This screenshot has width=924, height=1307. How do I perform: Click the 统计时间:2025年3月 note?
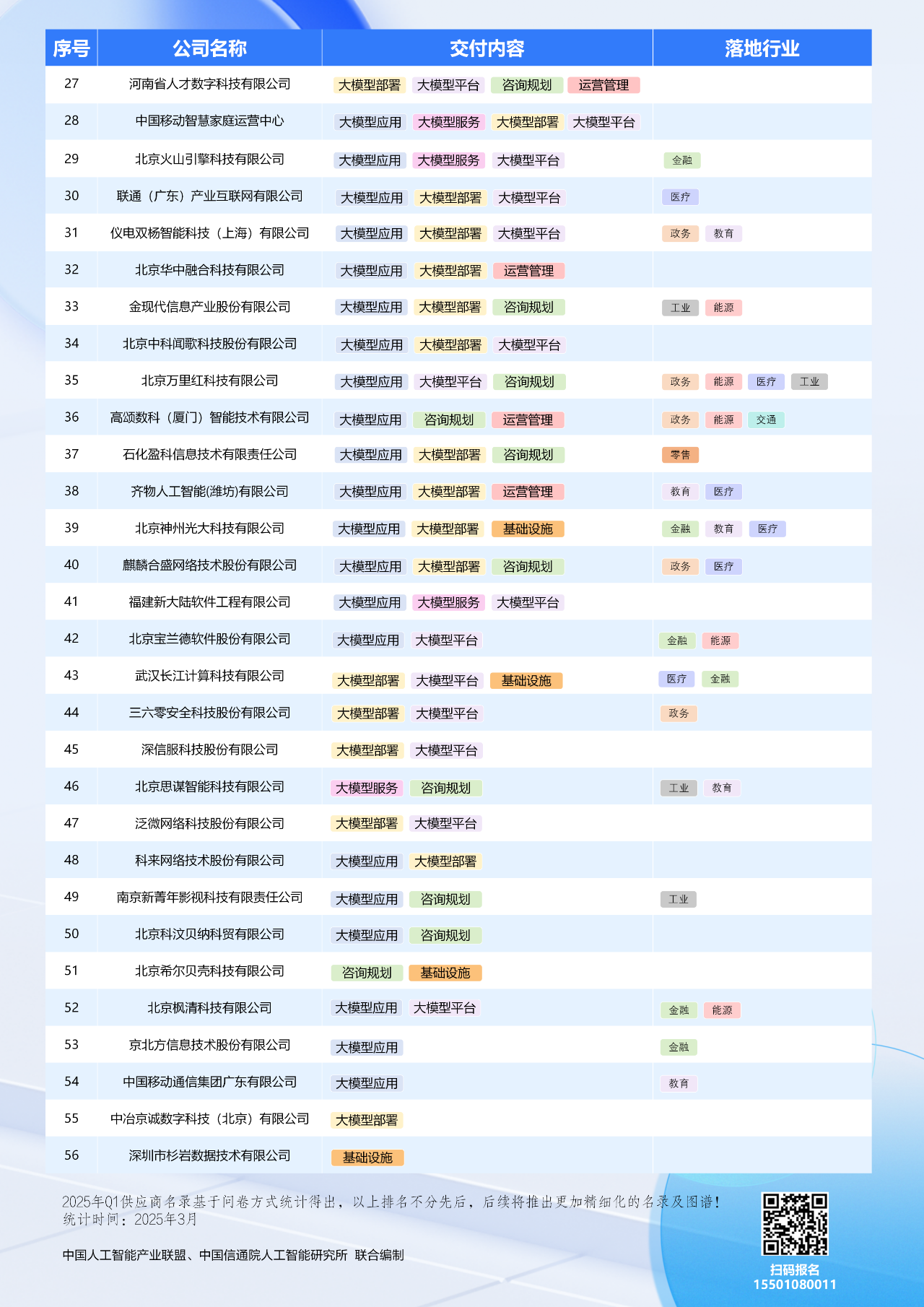(x=130, y=1219)
